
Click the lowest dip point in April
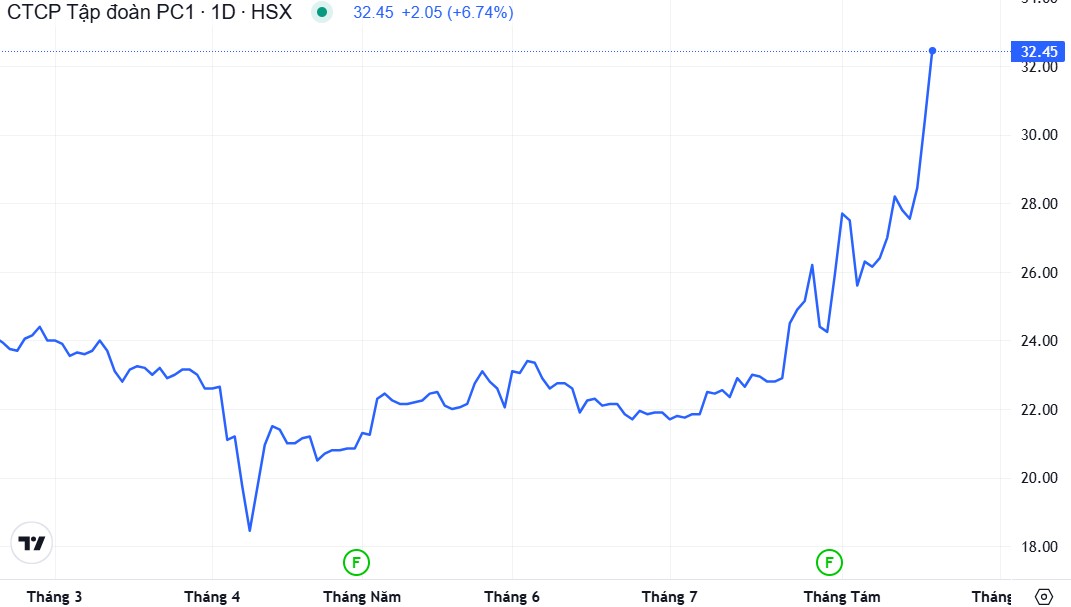pyautogui.click(x=249, y=530)
